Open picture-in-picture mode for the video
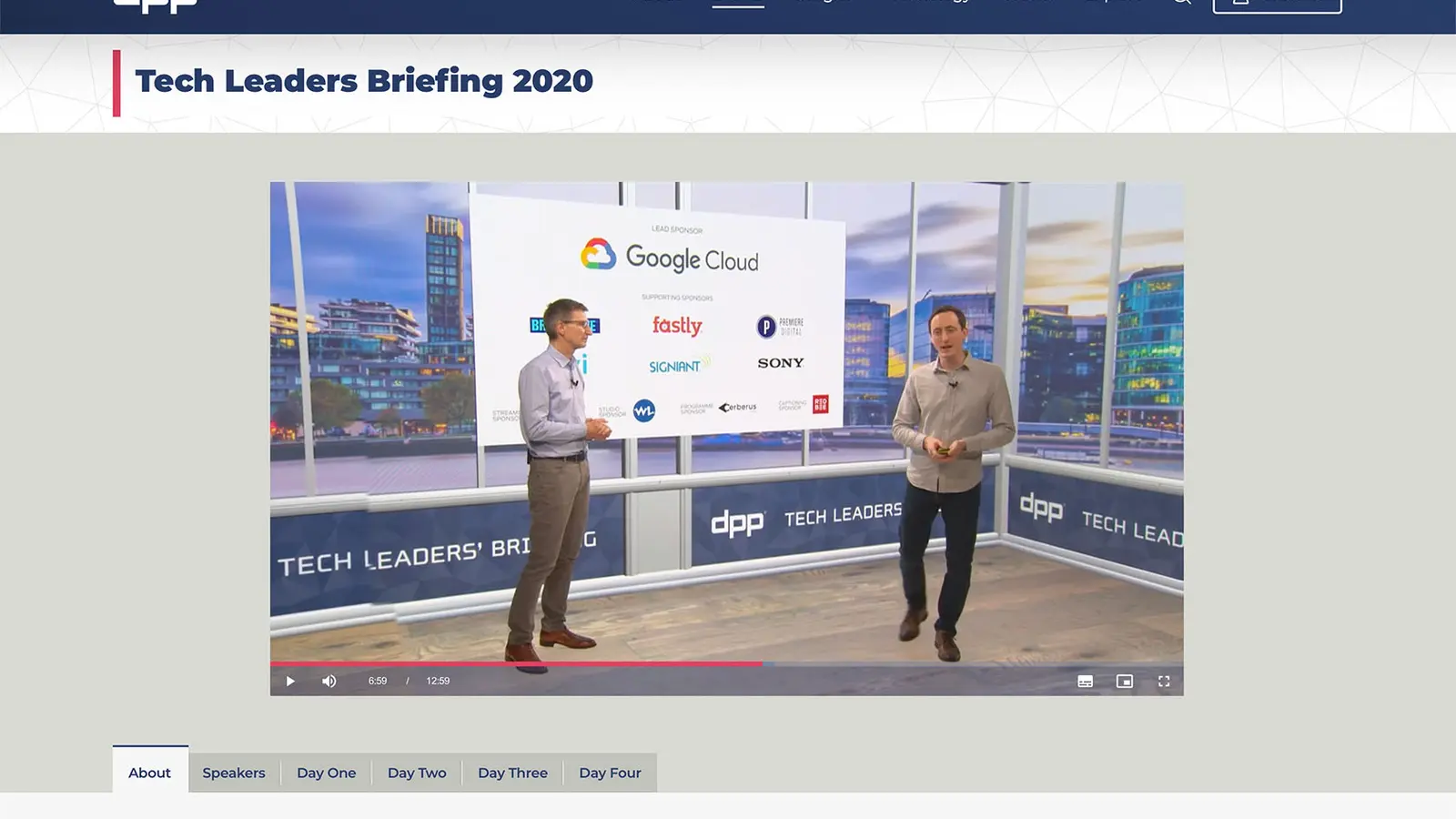Image resolution: width=1456 pixels, height=819 pixels. click(x=1125, y=682)
